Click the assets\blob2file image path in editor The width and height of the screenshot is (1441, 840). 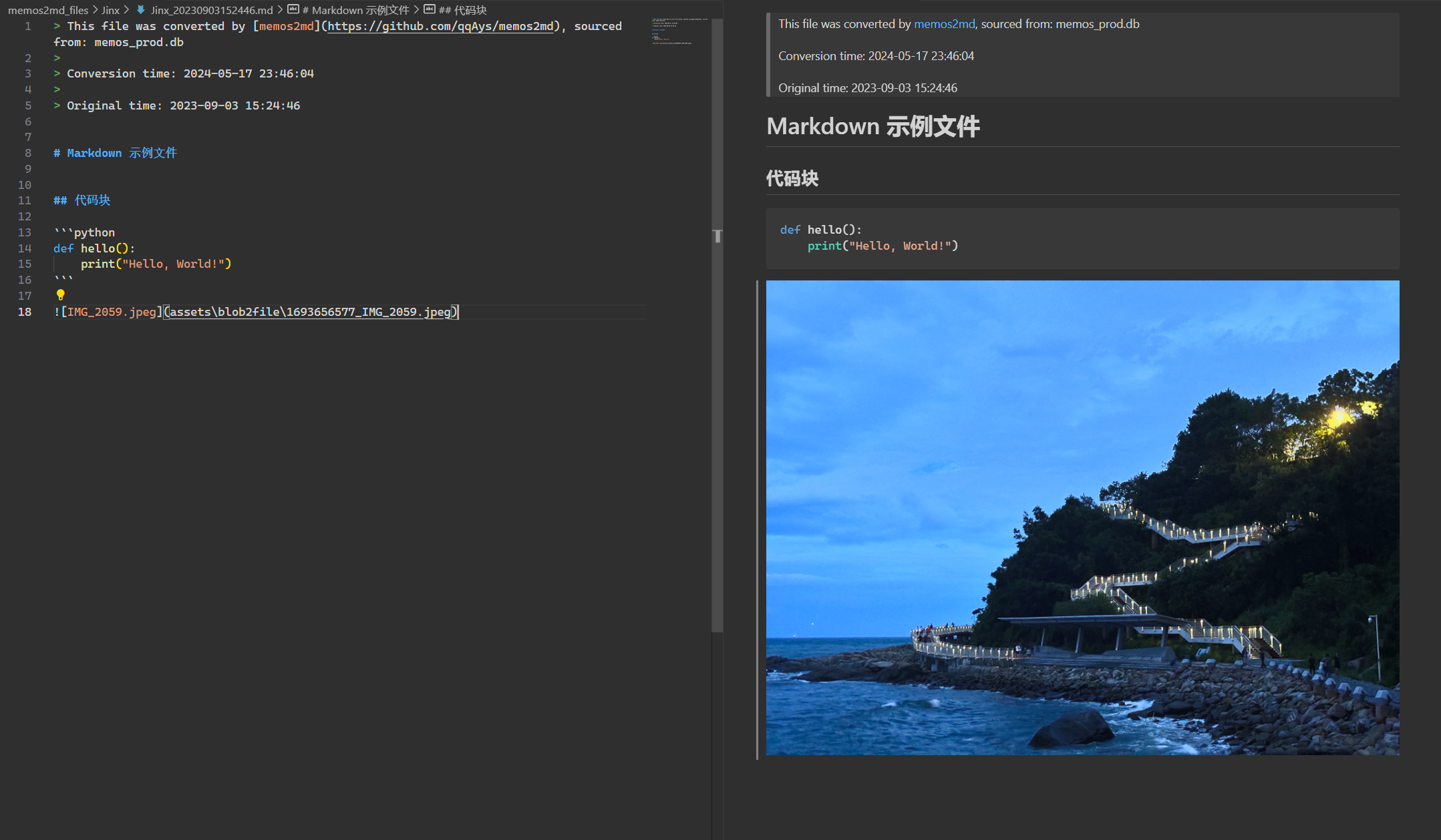coord(311,312)
